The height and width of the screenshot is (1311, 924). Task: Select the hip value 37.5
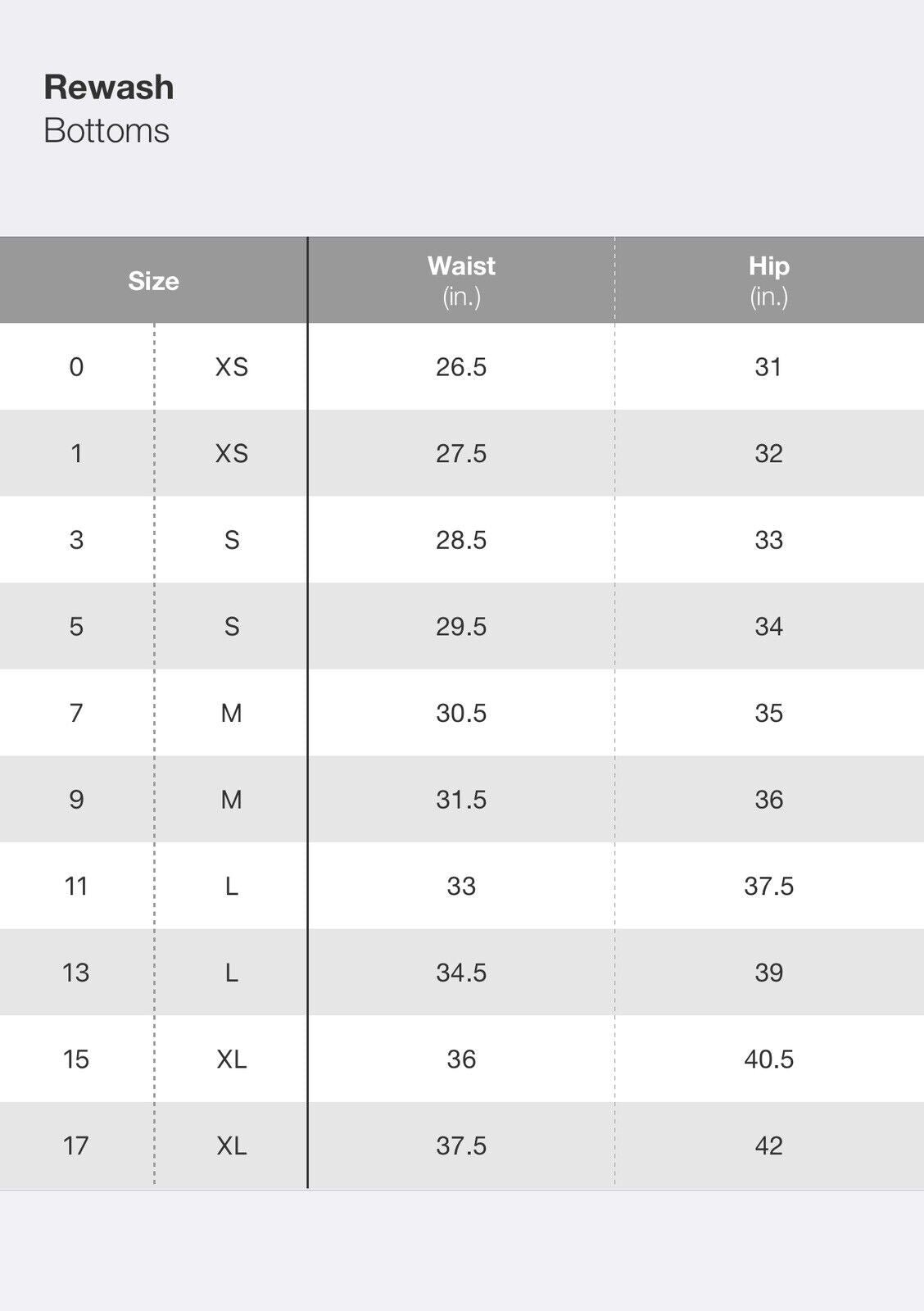click(x=768, y=886)
